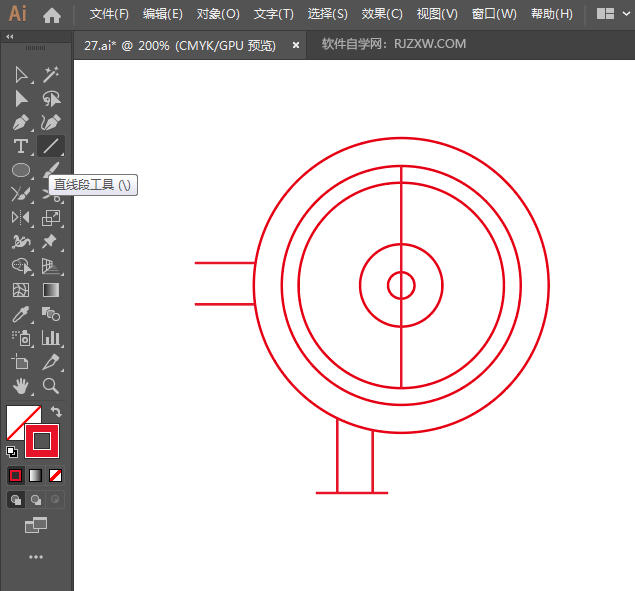Image resolution: width=635 pixels, height=591 pixels.
Task: Open the 效果(C) menu
Action: point(382,14)
